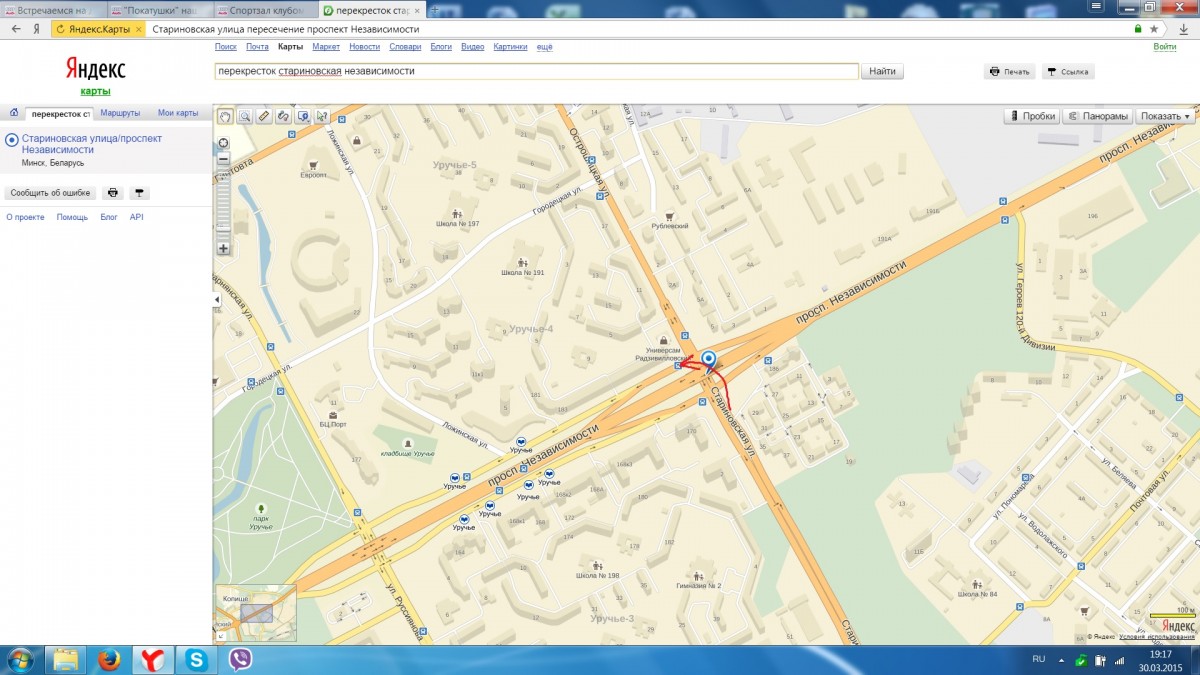Open the Windows Start menu
Screen dimensions: 1200x675
click(x=20, y=660)
